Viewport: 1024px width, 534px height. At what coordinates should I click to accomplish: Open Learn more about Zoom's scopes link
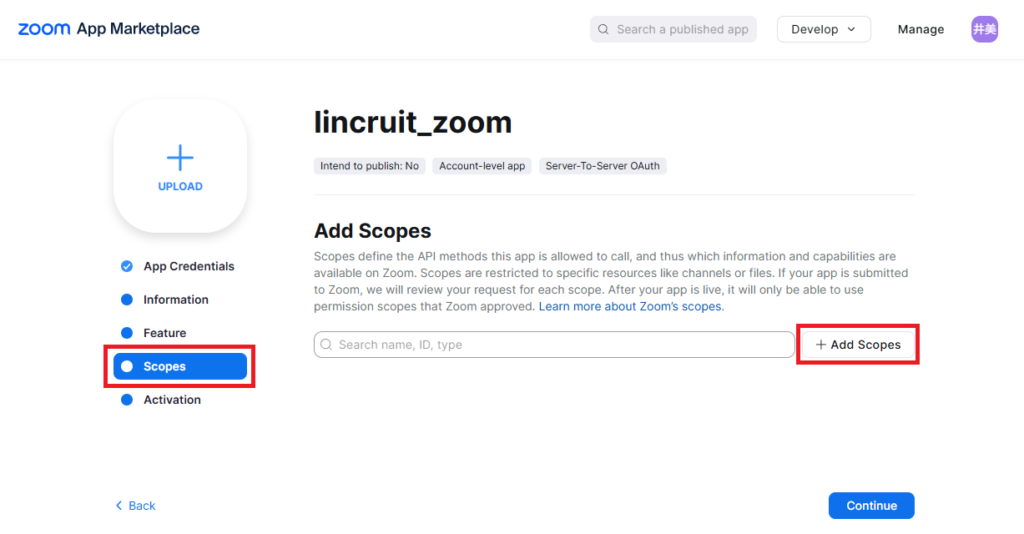tap(630, 306)
